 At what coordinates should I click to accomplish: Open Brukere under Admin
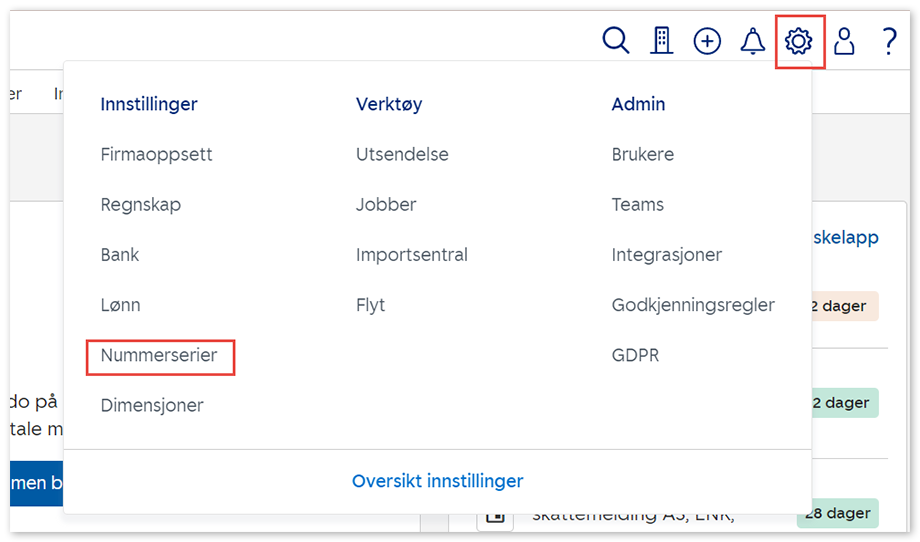(x=643, y=155)
